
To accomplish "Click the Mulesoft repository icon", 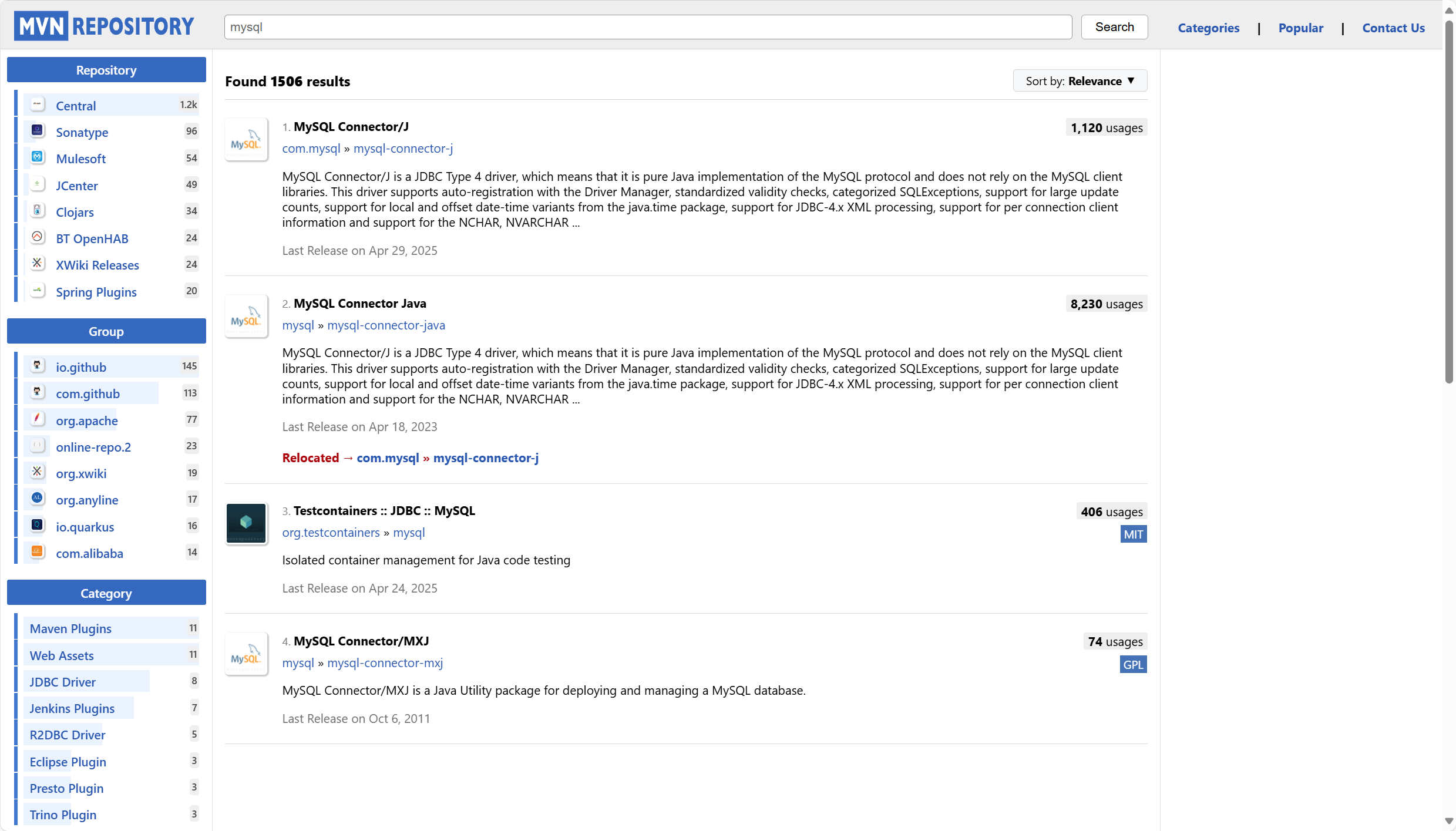I will tap(37, 157).
